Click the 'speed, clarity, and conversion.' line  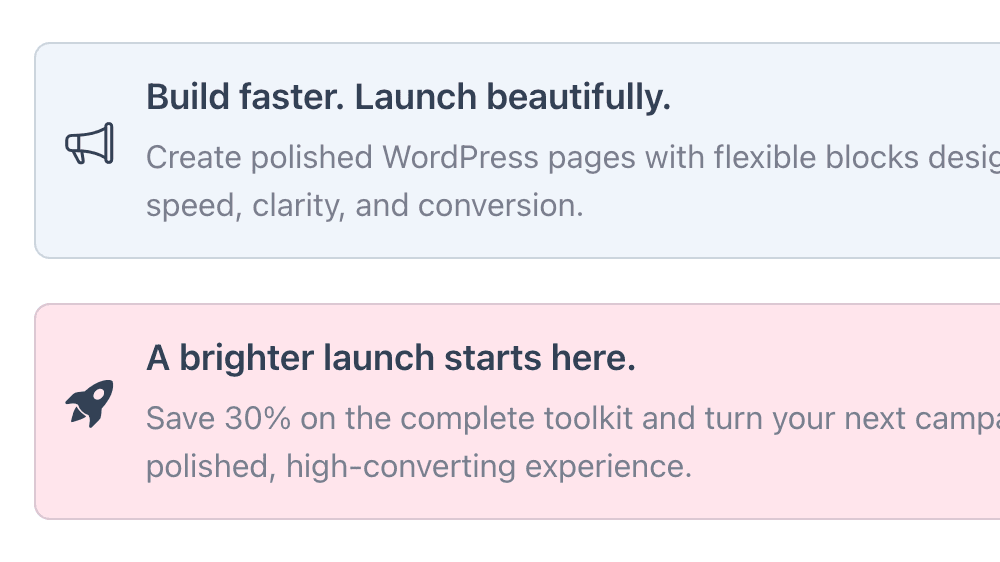tap(365, 206)
